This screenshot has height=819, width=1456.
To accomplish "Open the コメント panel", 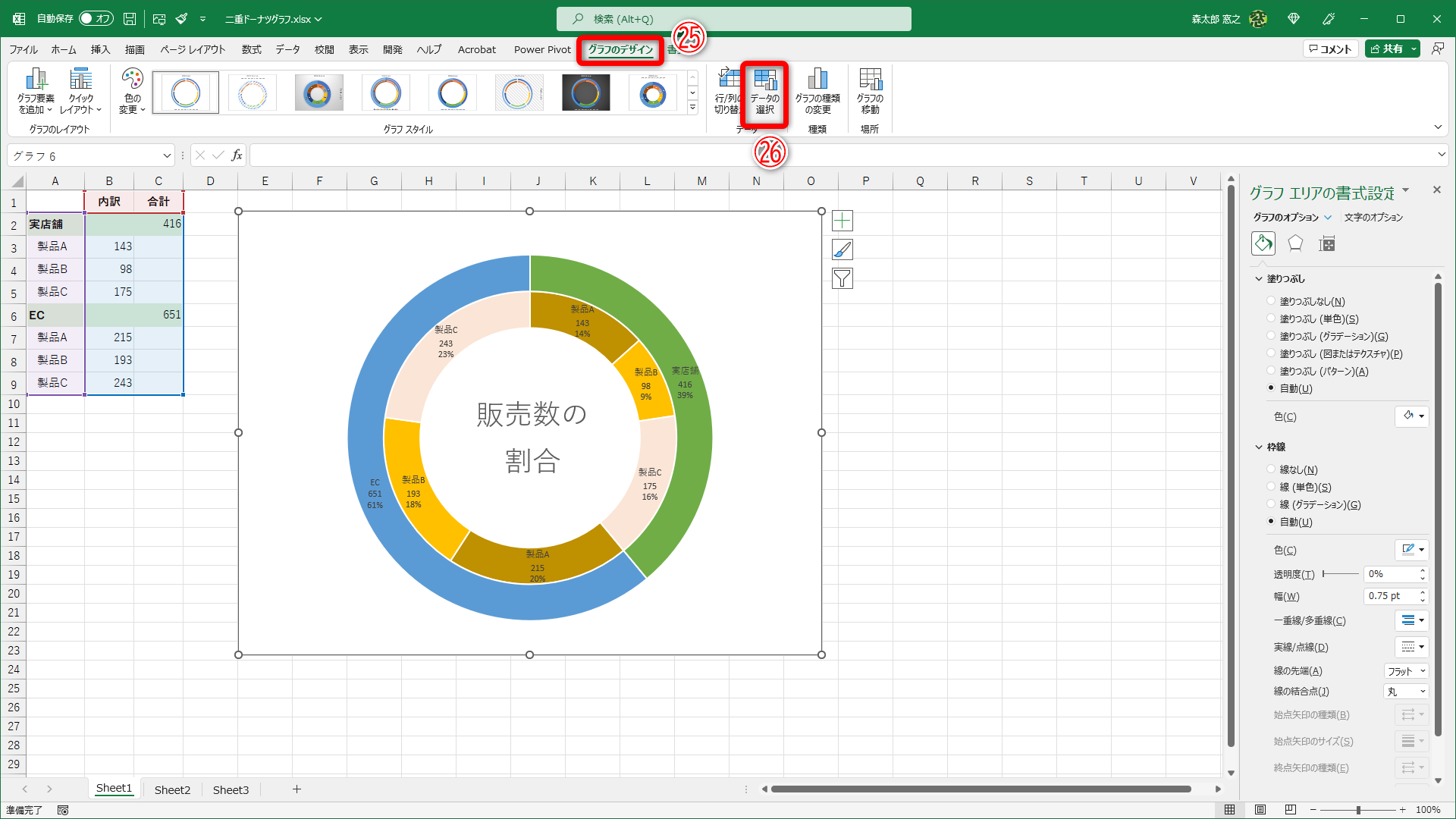I will tap(1330, 48).
